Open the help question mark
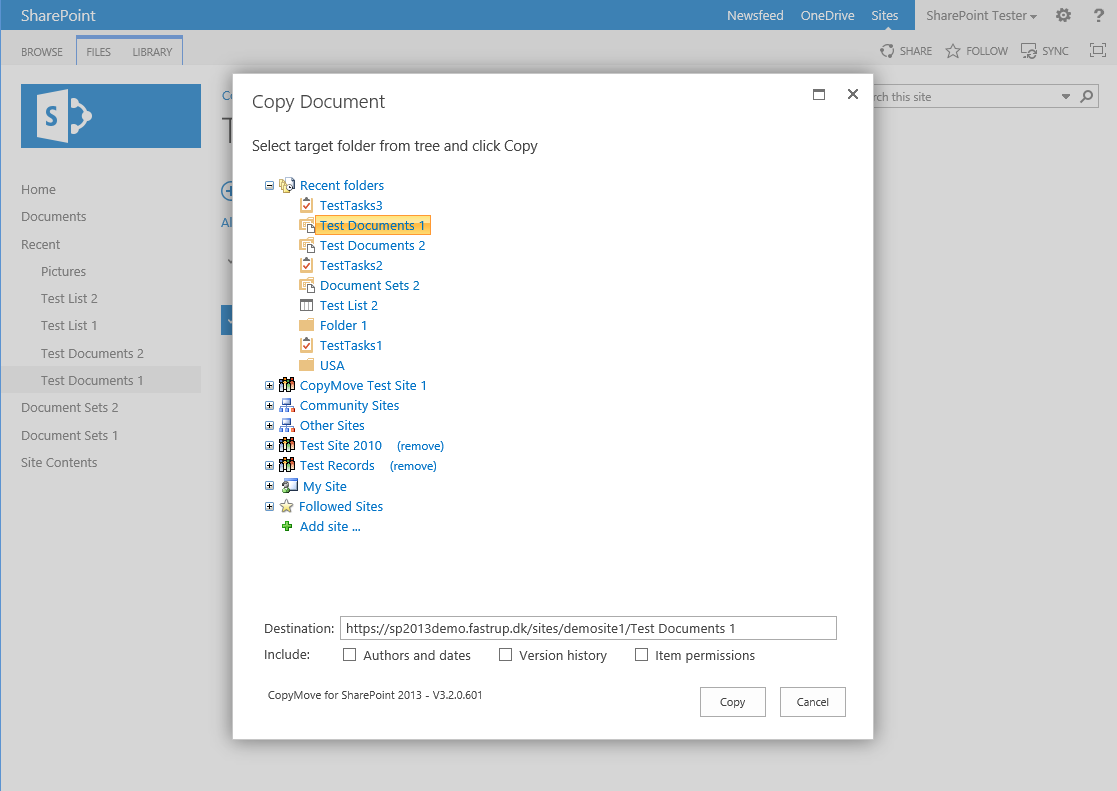This screenshot has width=1117, height=791. tap(1098, 15)
